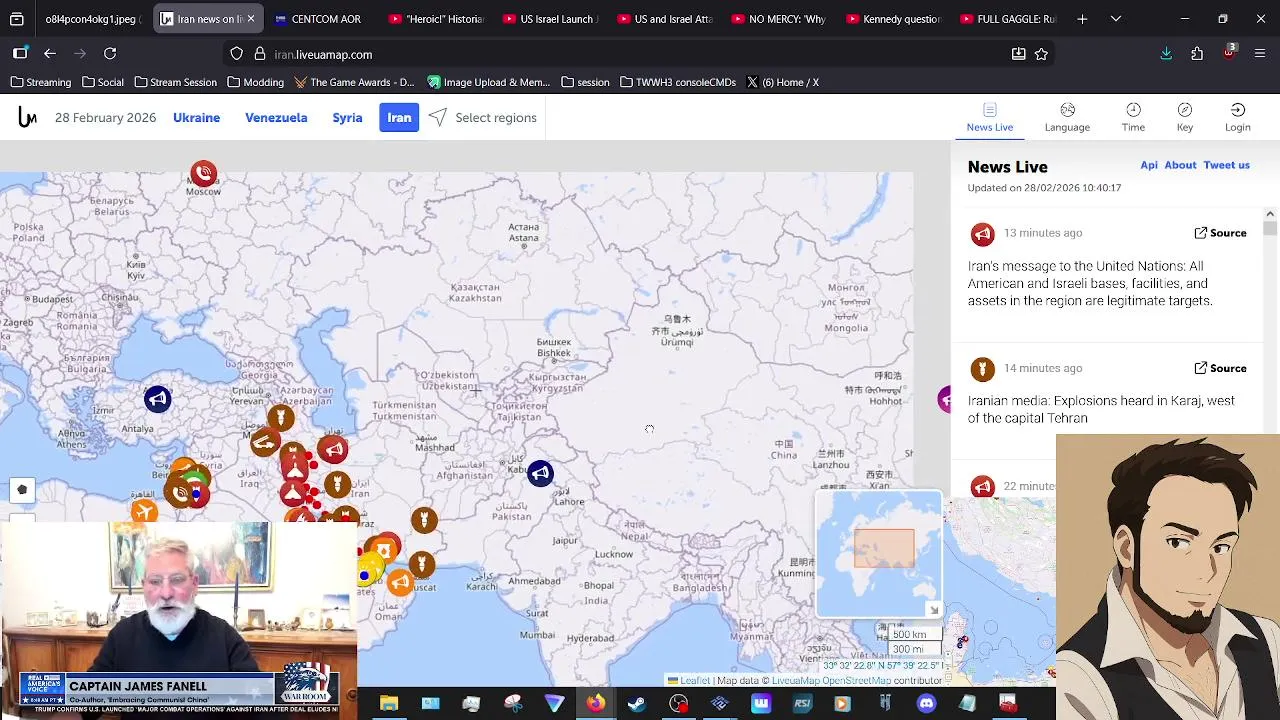Click the Karaj explosions news headline

pos(1101,409)
